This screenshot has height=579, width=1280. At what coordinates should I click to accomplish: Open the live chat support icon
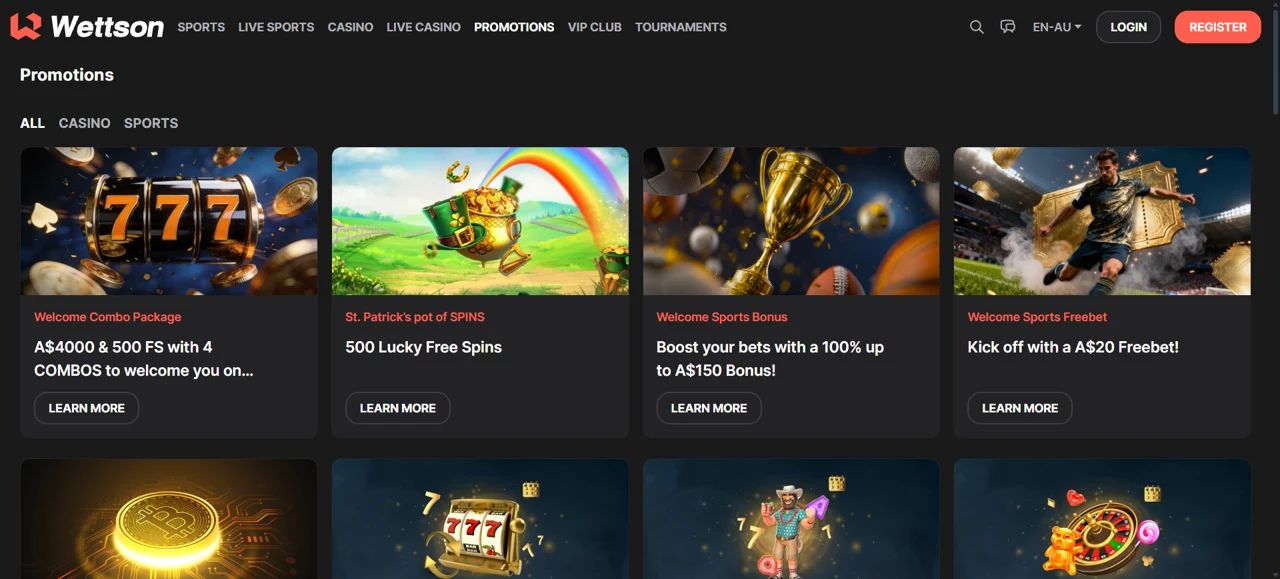pos(1008,27)
